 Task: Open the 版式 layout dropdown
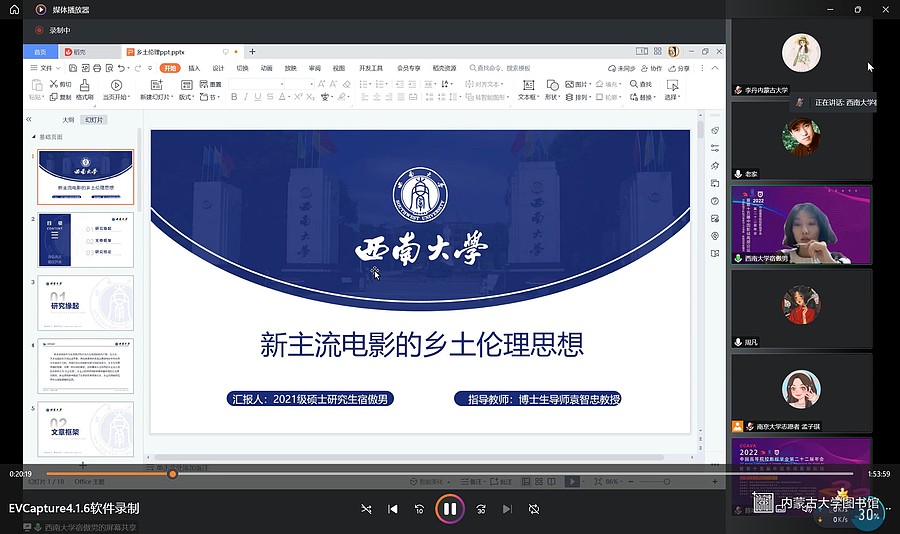click(187, 90)
